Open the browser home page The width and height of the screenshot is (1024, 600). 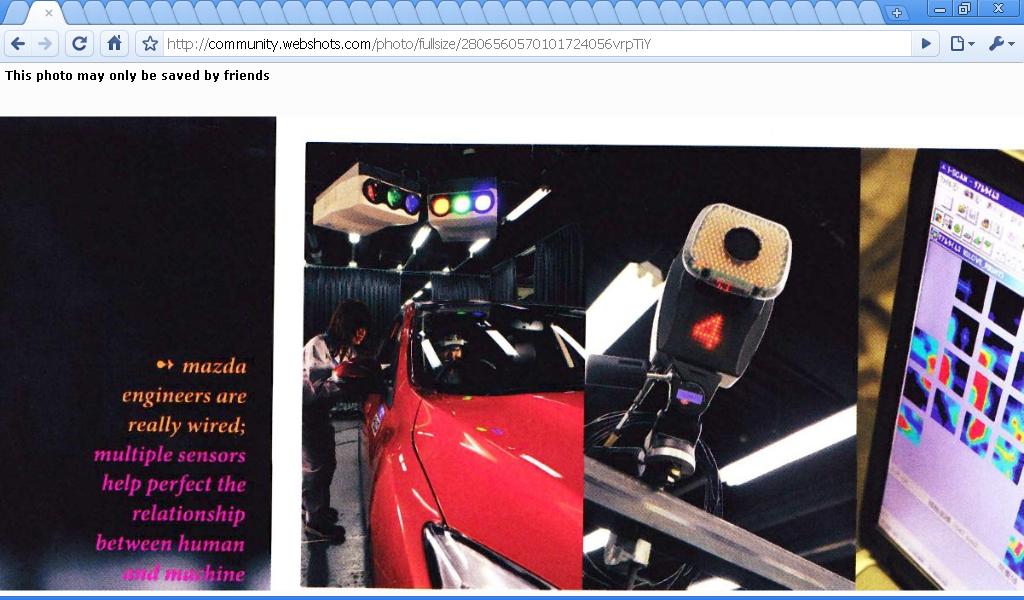(x=114, y=44)
